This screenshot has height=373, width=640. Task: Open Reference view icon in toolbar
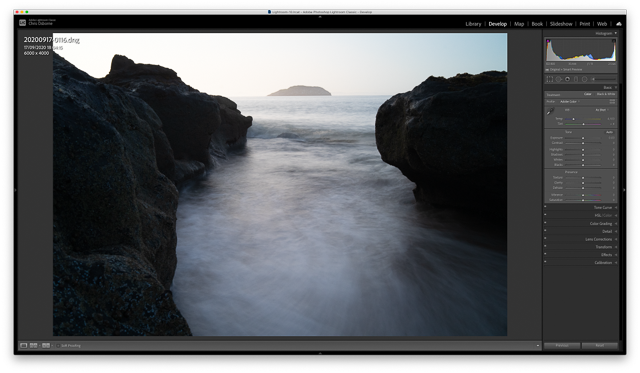tap(33, 346)
